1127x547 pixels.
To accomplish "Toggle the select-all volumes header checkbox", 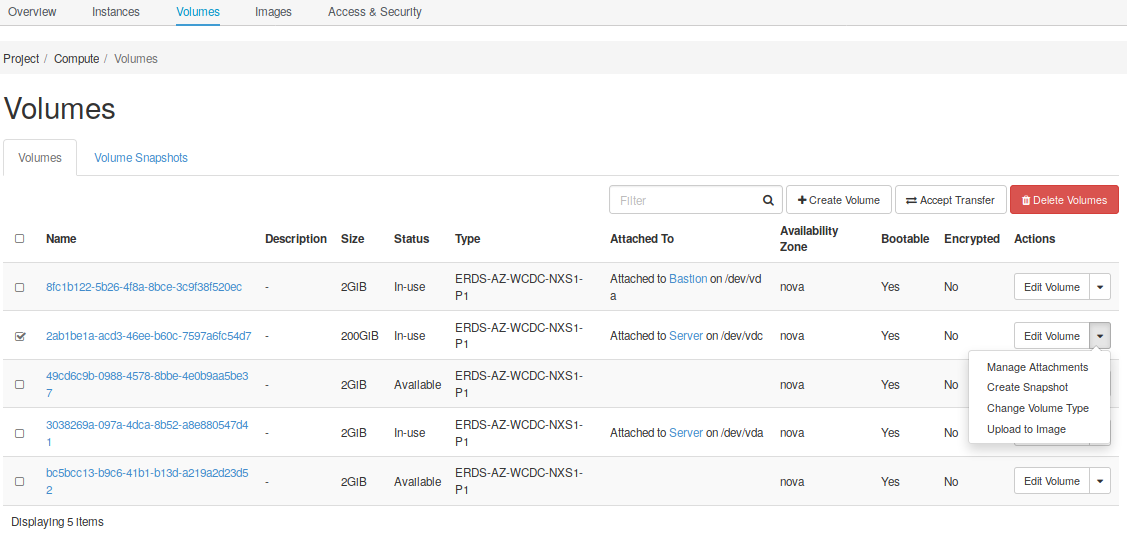I will [x=20, y=239].
